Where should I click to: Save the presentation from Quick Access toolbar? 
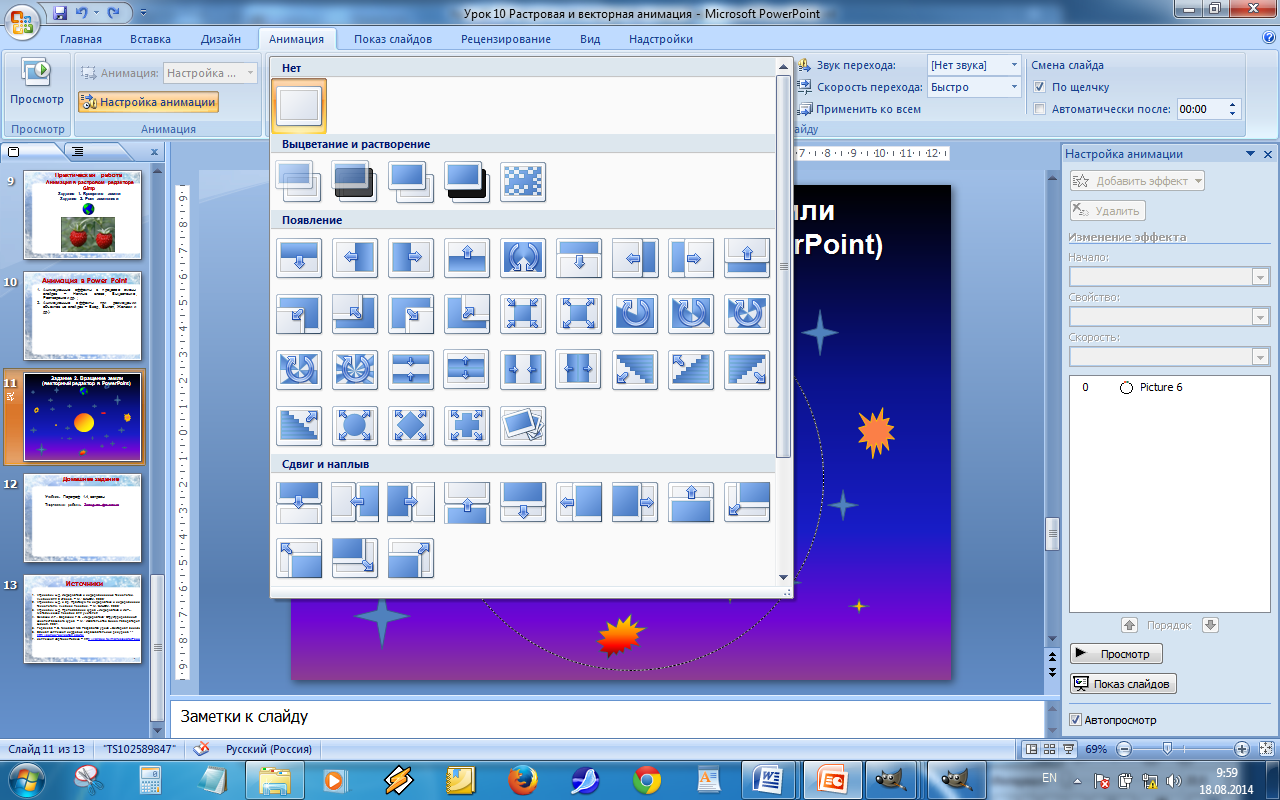(x=60, y=13)
